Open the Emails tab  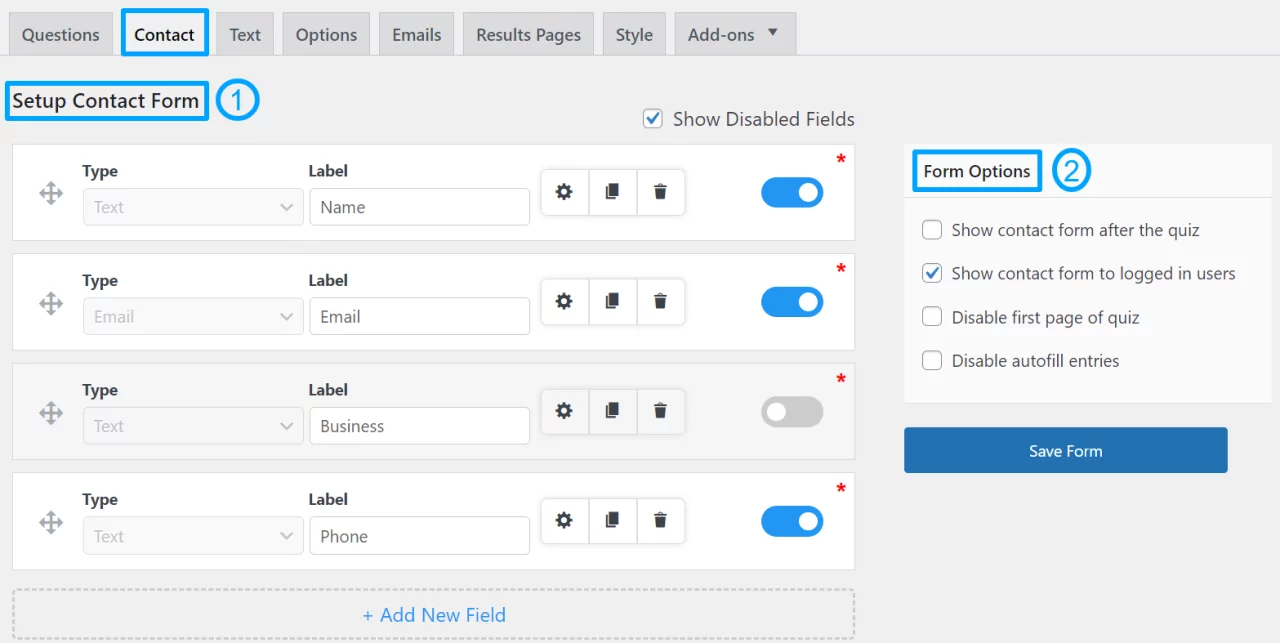pyautogui.click(x=417, y=34)
